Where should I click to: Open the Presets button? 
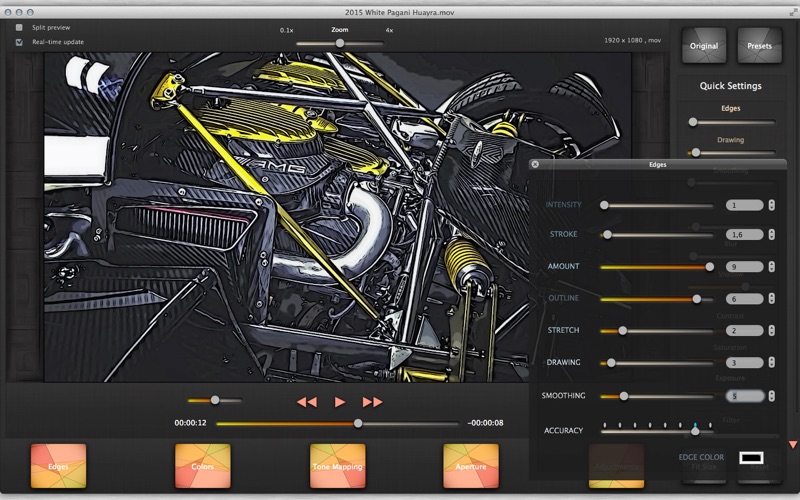click(759, 46)
